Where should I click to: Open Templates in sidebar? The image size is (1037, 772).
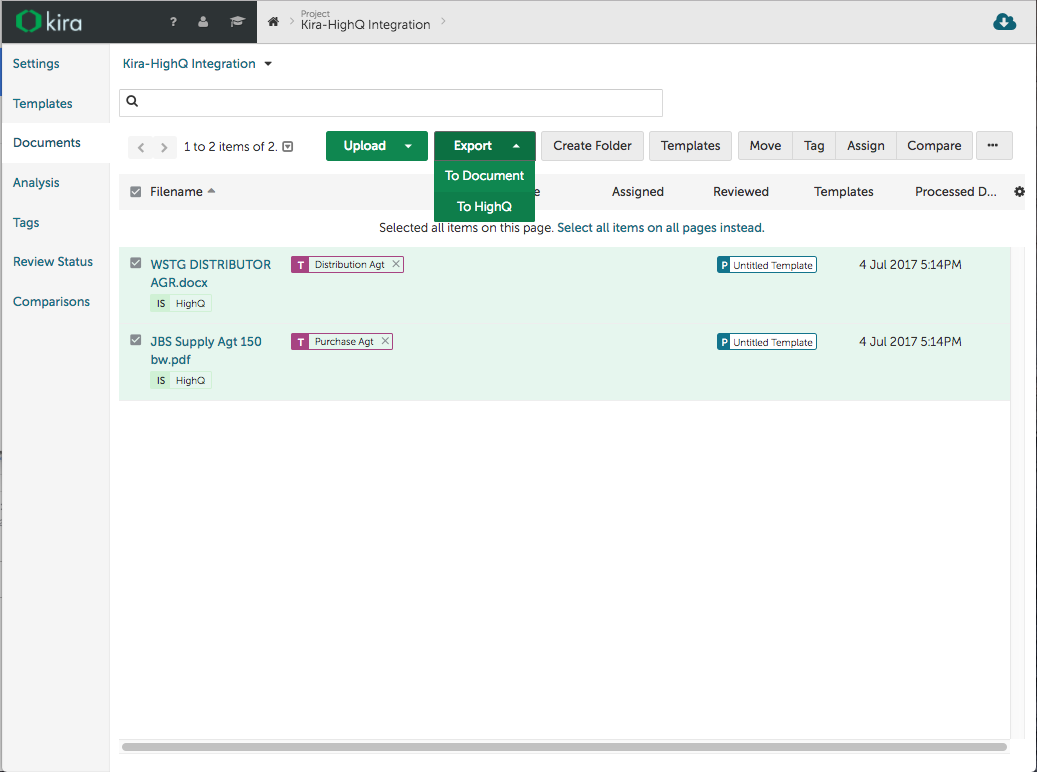pos(42,103)
